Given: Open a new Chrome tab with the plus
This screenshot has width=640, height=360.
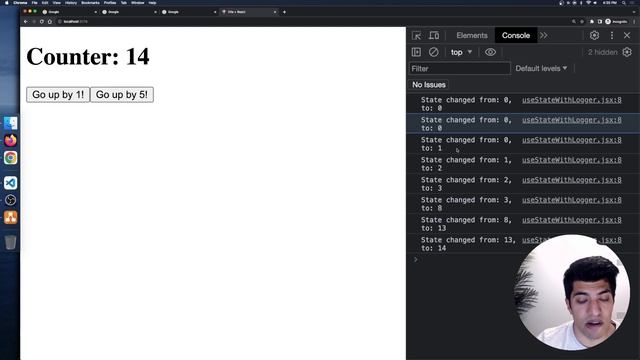Looking at the screenshot, I should click(x=284, y=12).
